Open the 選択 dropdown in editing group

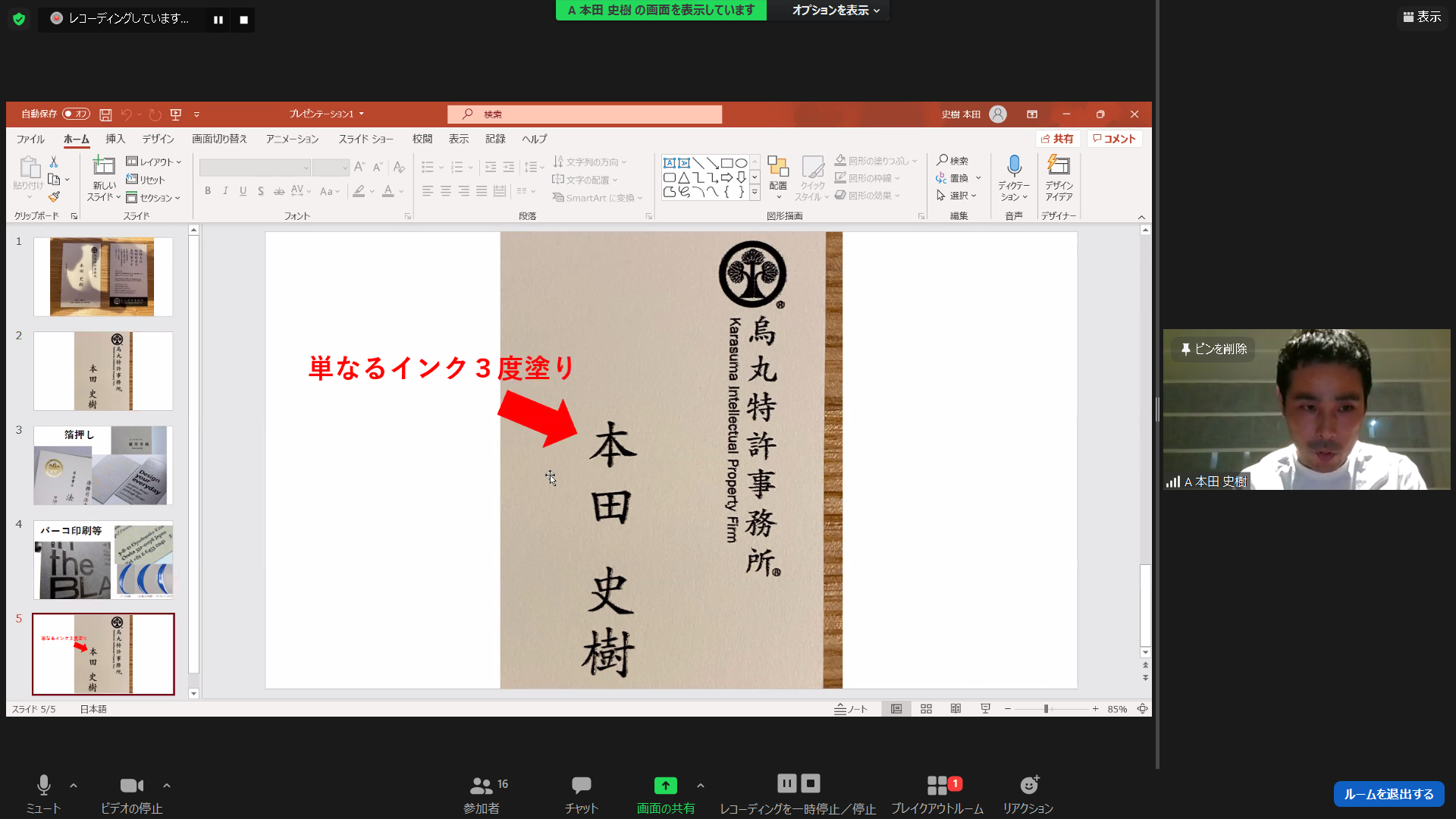coord(956,196)
